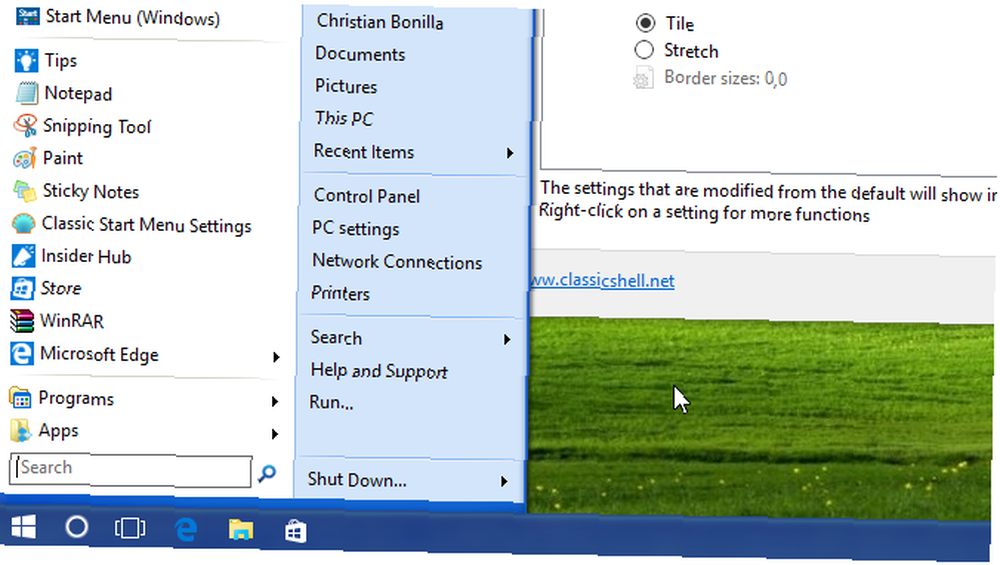Click the start menu Search input box
Screen dimensions: 1000x565
click(x=131, y=471)
